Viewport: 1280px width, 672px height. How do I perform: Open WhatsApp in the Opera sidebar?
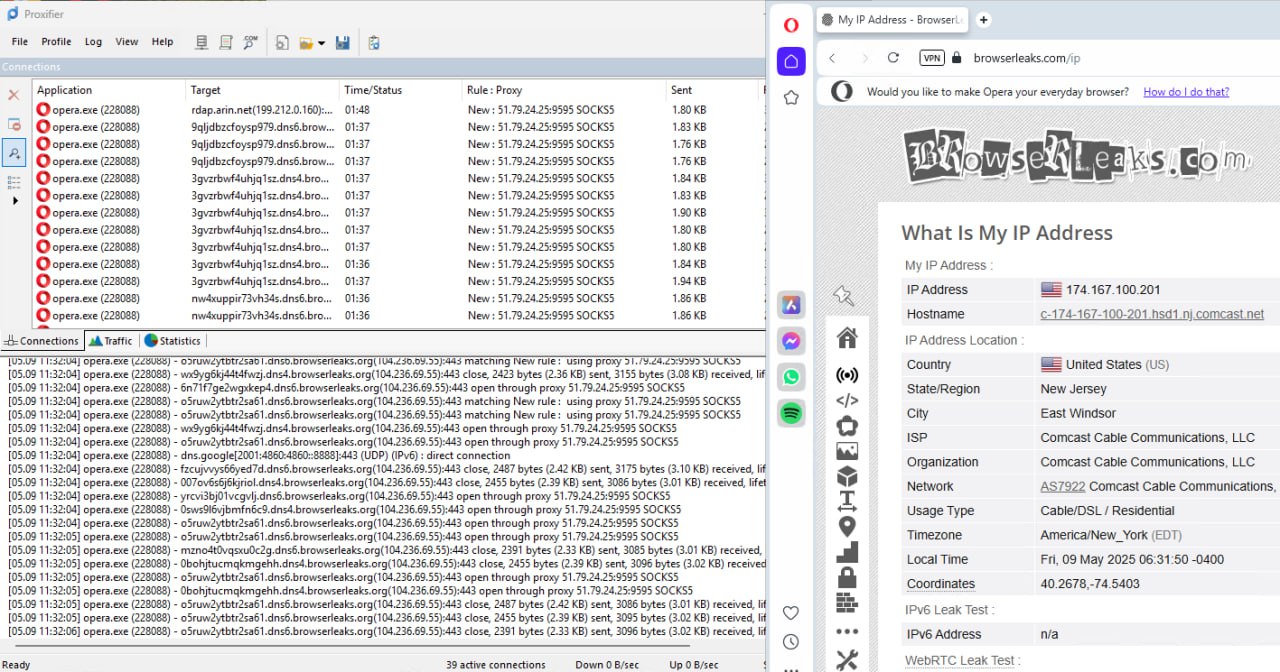(x=791, y=377)
